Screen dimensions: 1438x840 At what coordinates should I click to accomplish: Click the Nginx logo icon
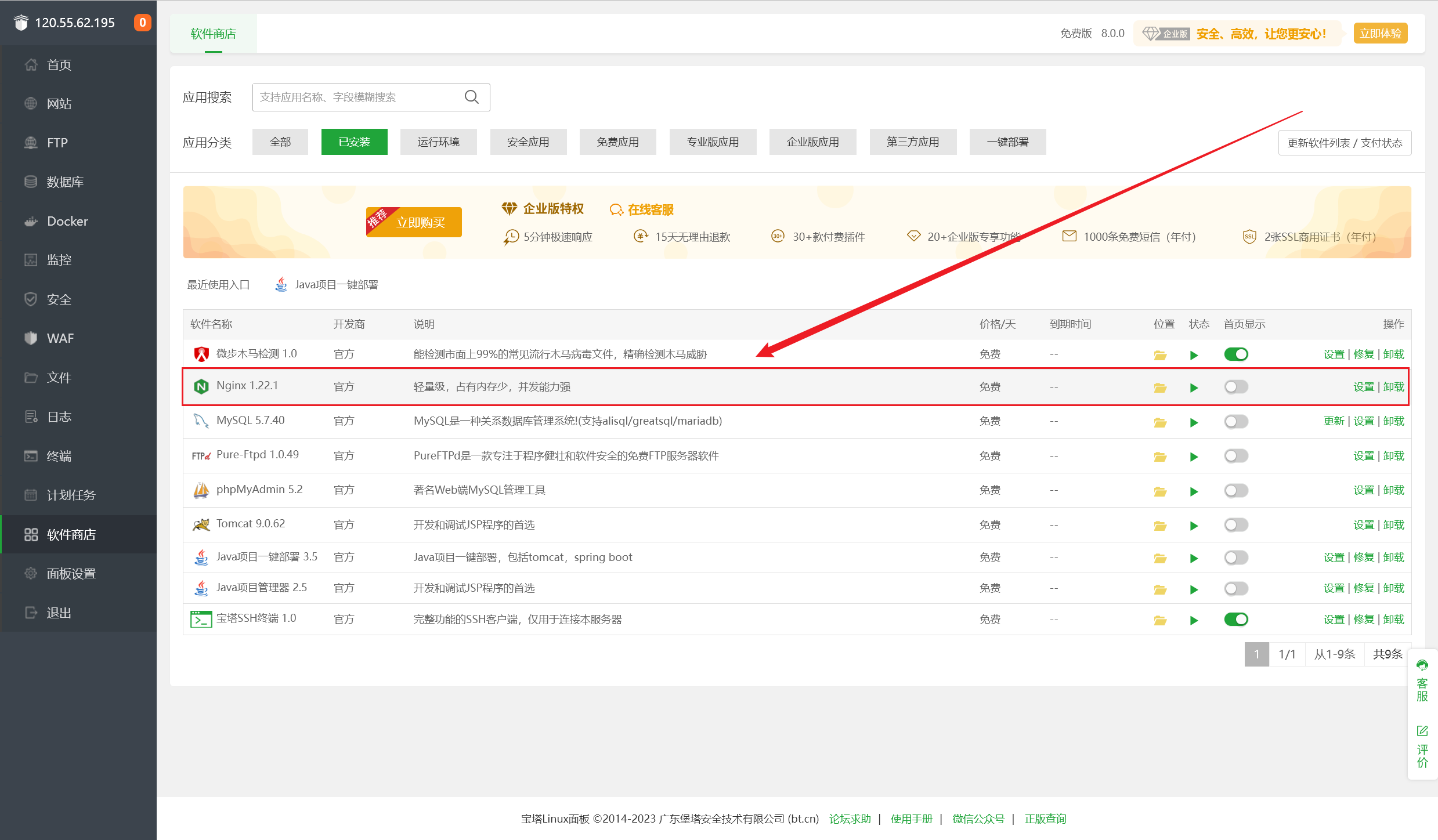(x=201, y=386)
